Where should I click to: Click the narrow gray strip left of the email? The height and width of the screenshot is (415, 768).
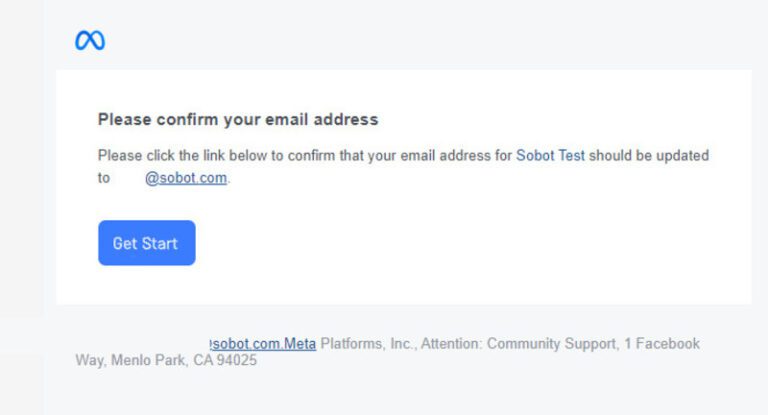point(21,200)
